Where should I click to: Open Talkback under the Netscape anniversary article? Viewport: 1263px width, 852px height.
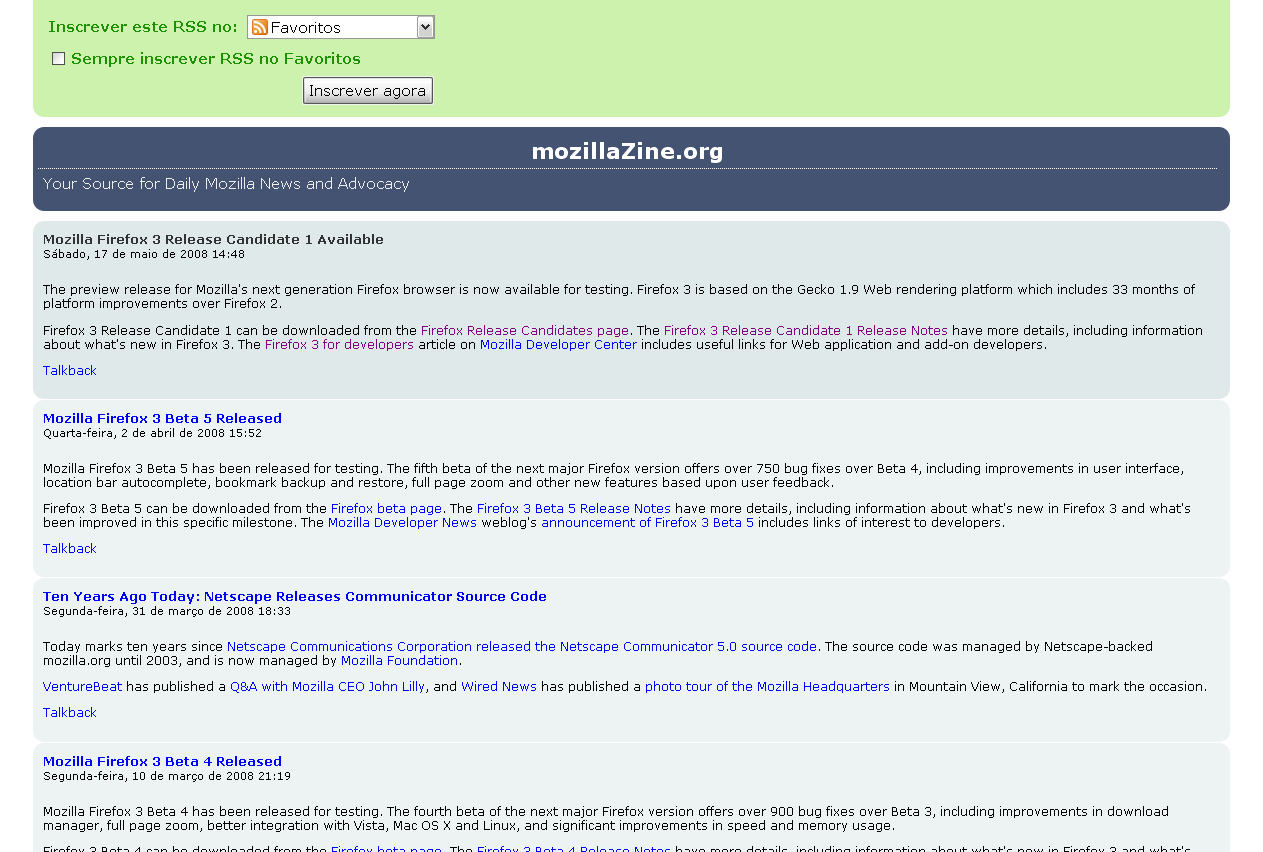point(70,713)
